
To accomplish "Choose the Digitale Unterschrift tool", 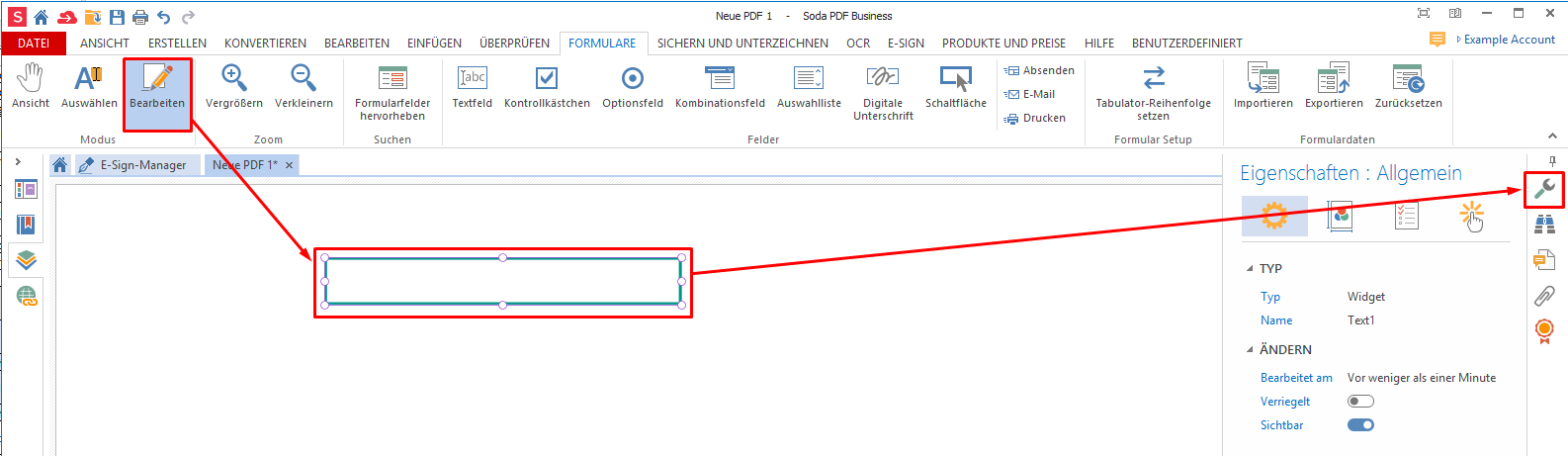I will coord(882,91).
